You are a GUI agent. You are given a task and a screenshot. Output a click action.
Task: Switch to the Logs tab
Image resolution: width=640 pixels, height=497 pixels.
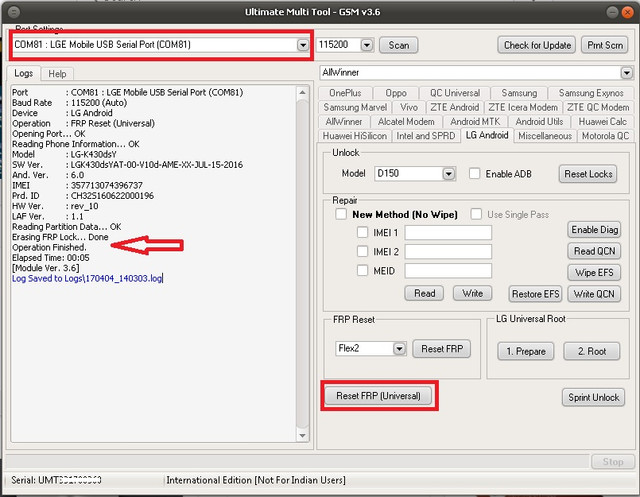(x=24, y=73)
